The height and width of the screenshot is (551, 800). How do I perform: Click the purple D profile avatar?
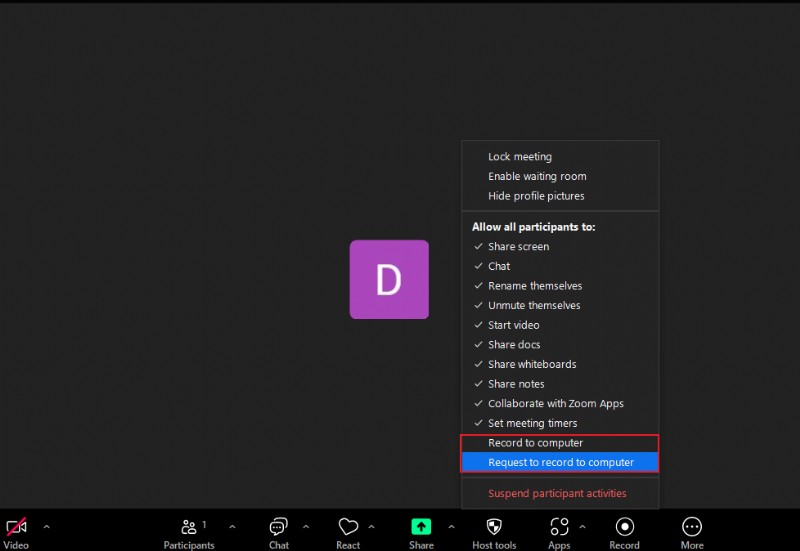pos(389,280)
